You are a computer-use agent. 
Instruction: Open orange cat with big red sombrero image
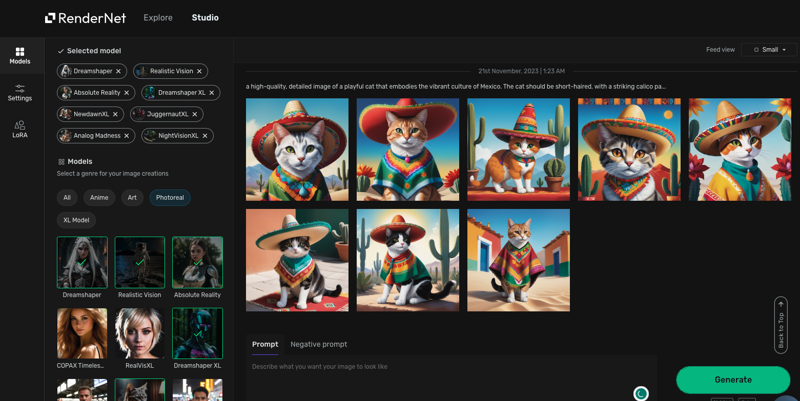(x=408, y=149)
